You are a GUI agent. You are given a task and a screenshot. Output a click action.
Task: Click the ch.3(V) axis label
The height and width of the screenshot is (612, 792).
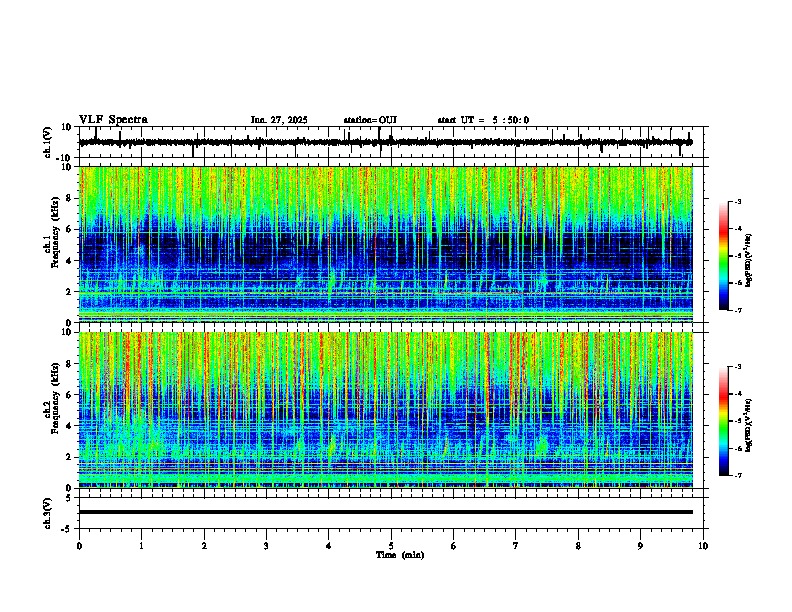(47, 513)
